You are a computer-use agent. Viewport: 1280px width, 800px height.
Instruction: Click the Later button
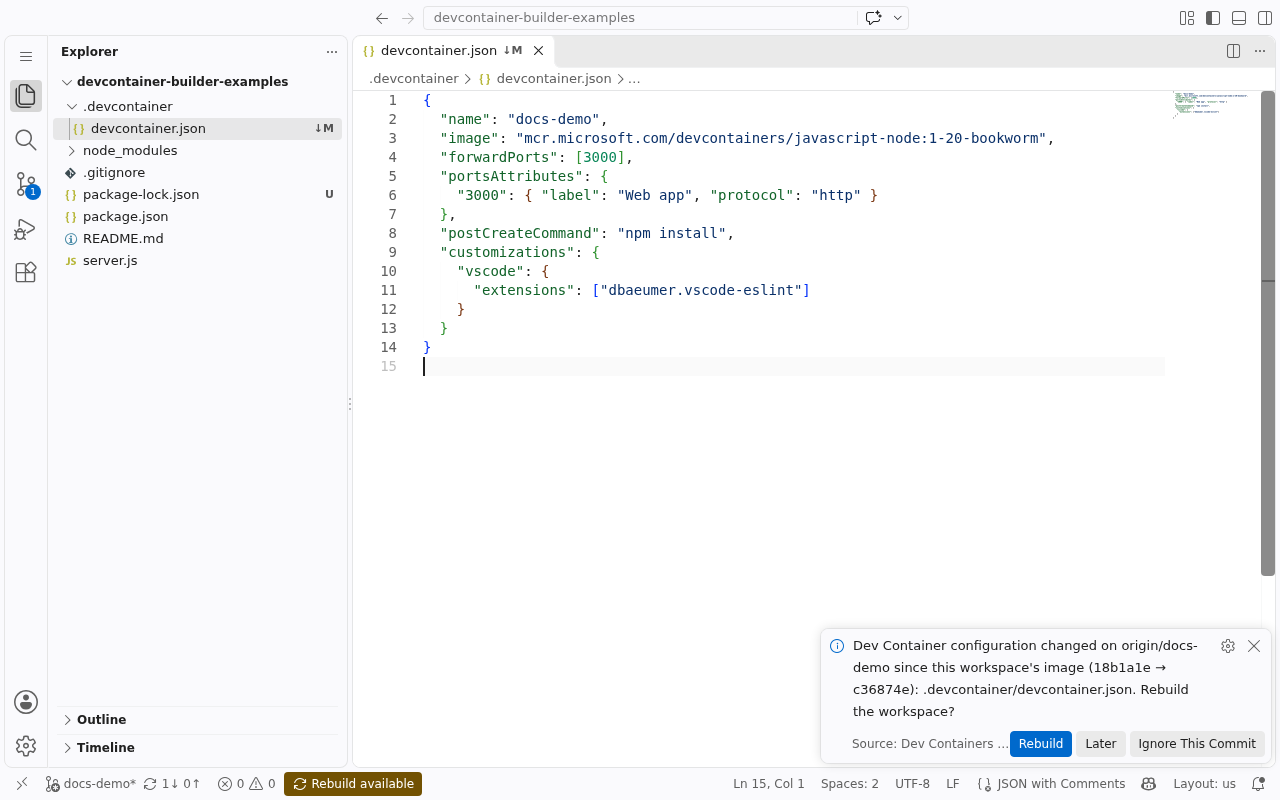[x=1101, y=744]
